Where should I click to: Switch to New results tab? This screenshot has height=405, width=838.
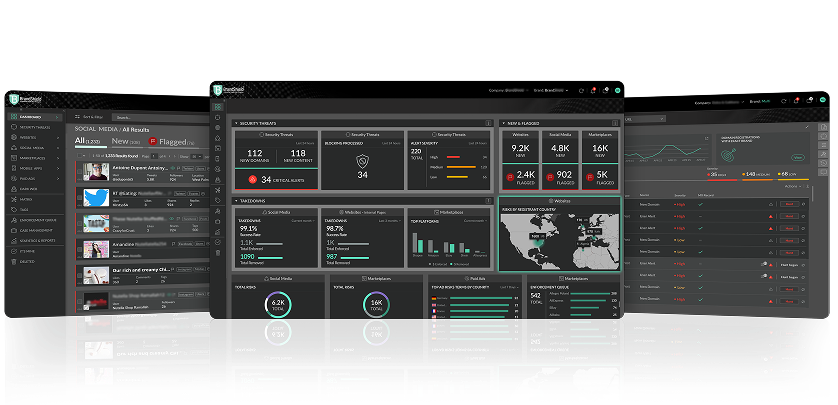126,142
